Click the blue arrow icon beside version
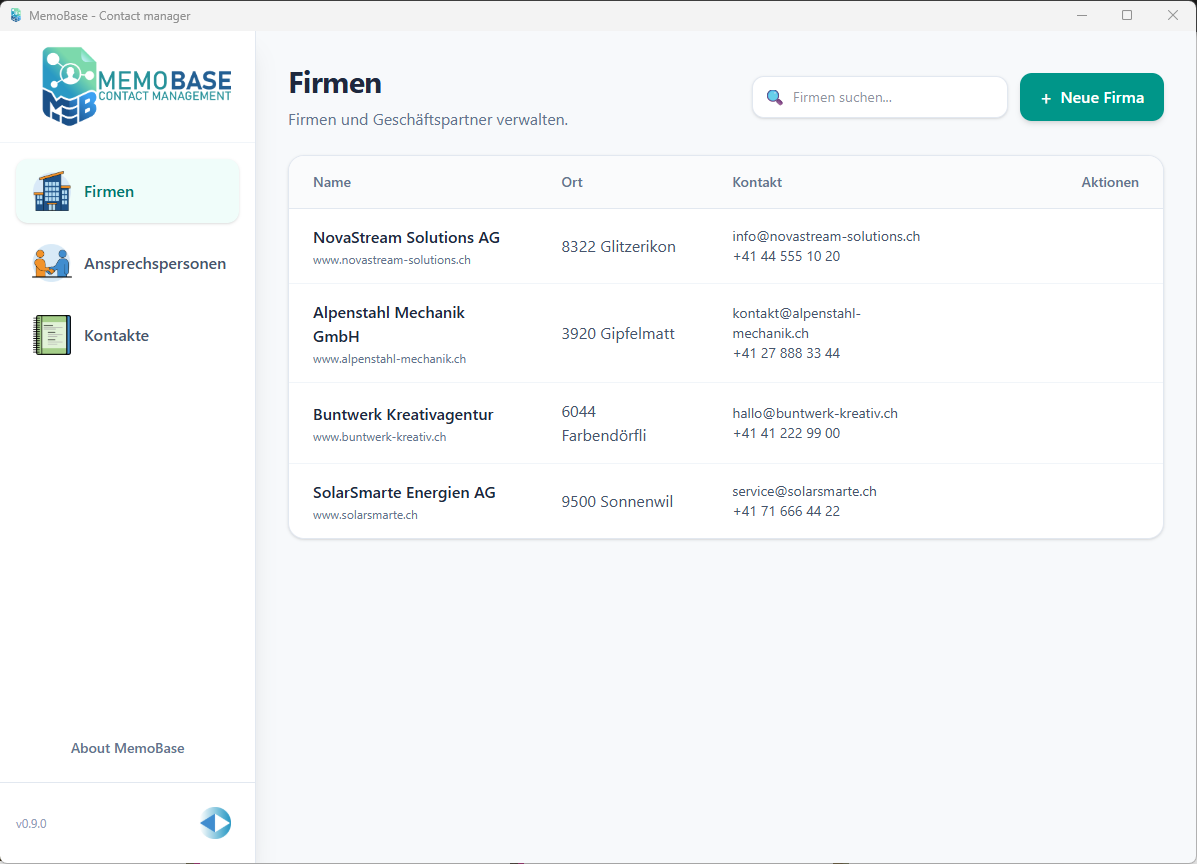 pos(216,823)
